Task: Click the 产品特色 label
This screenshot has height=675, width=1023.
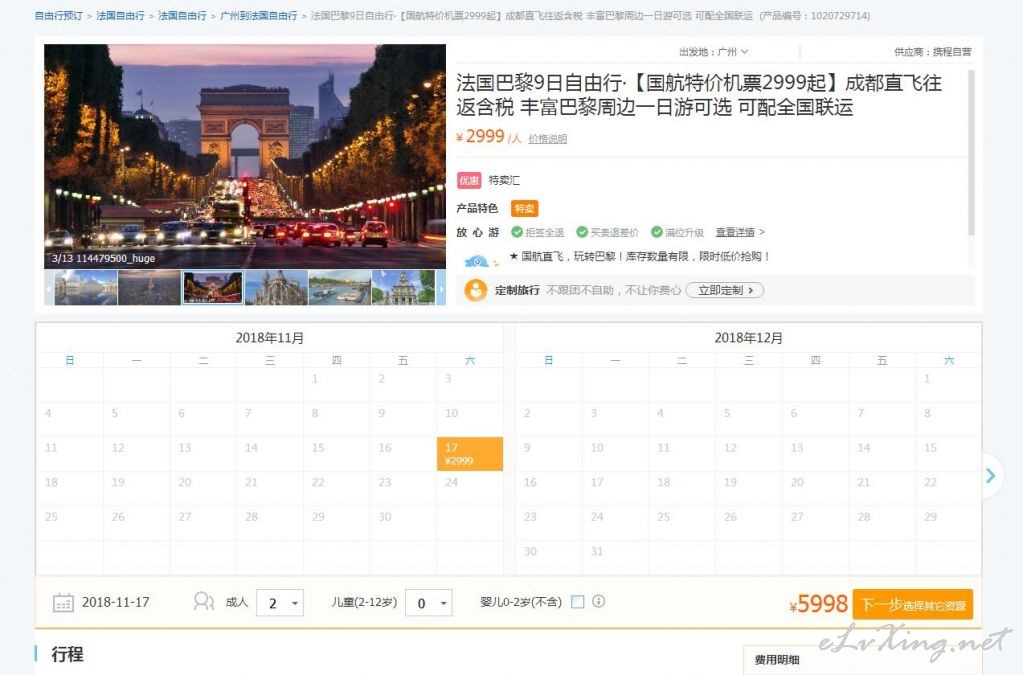Action: coord(477,208)
